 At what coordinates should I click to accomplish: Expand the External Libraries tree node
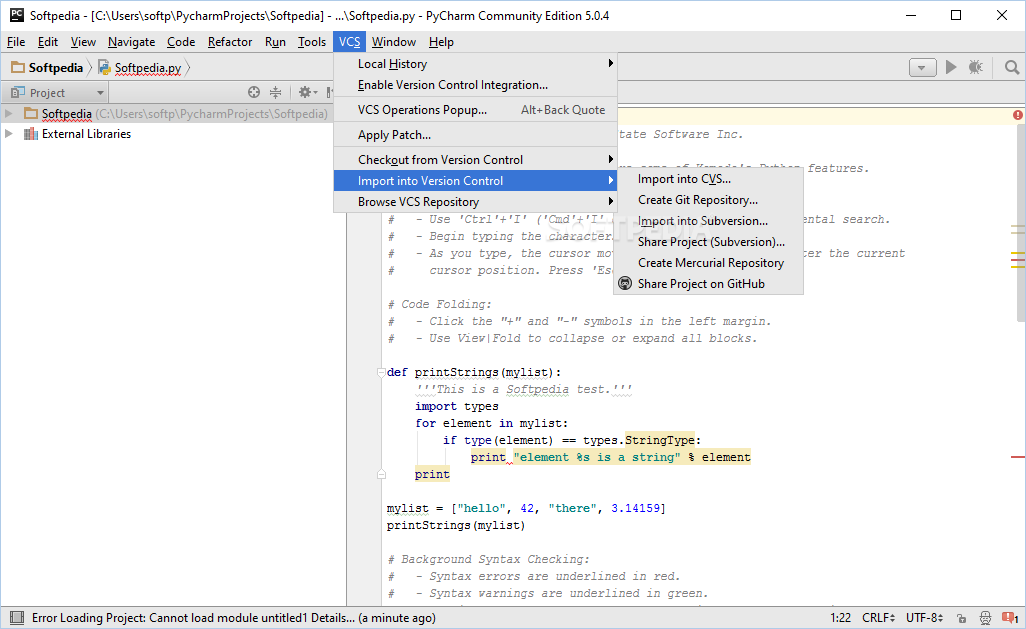pyautogui.click(x=9, y=134)
